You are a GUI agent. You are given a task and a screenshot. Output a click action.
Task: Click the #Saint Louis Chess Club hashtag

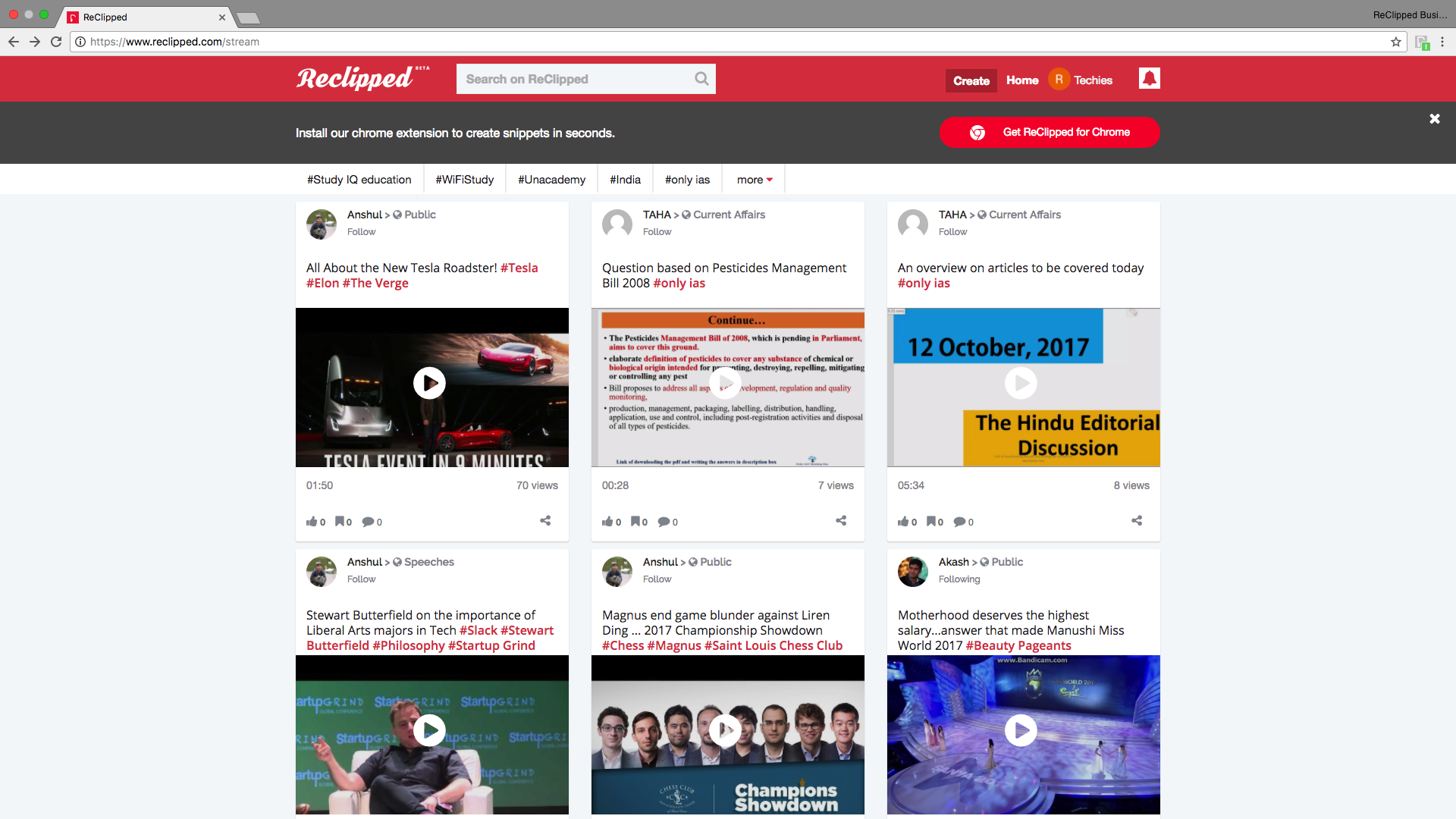[773, 645]
